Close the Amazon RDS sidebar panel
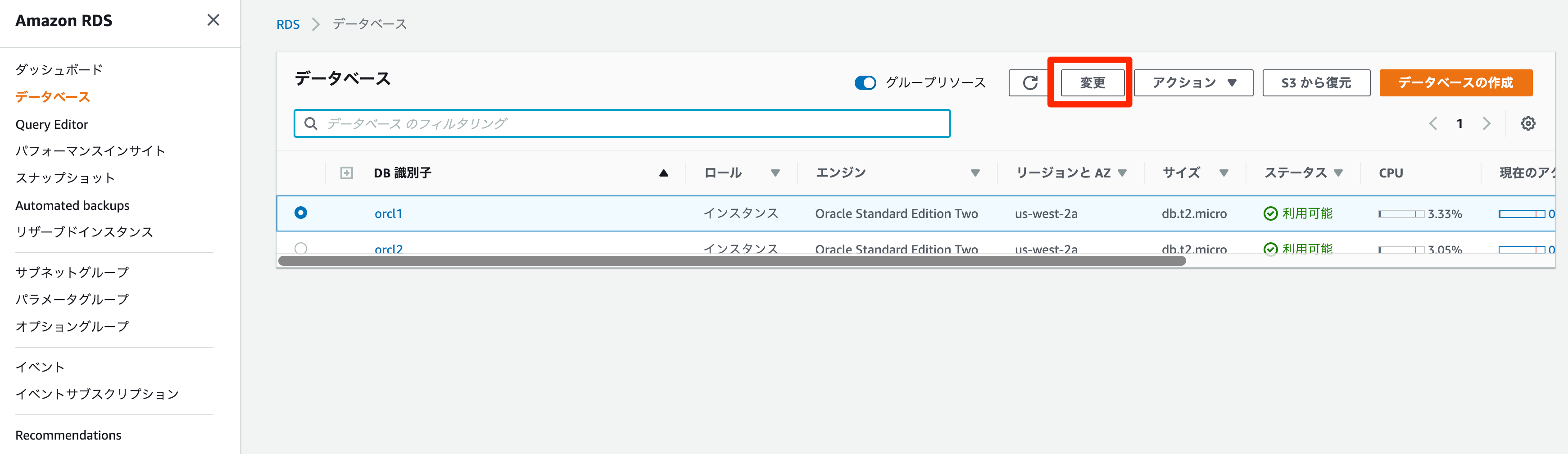Viewport: 1568px width, 454px height. [x=213, y=20]
